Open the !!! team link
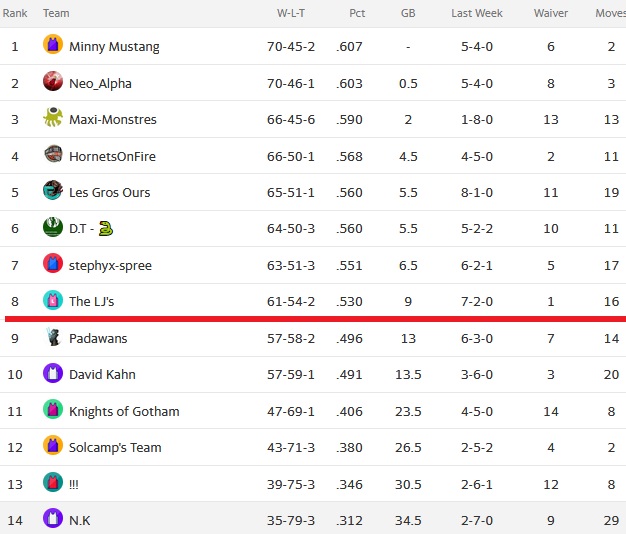Image resolution: width=626 pixels, height=534 pixels. (74, 485)
